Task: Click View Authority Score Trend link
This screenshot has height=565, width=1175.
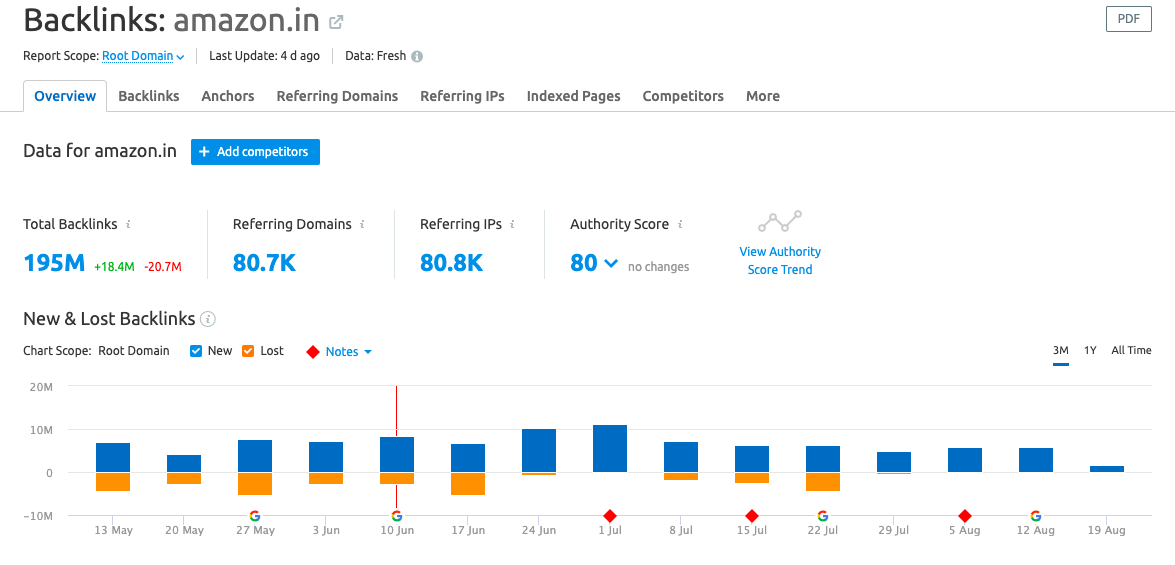Action: tap(780, 261)
